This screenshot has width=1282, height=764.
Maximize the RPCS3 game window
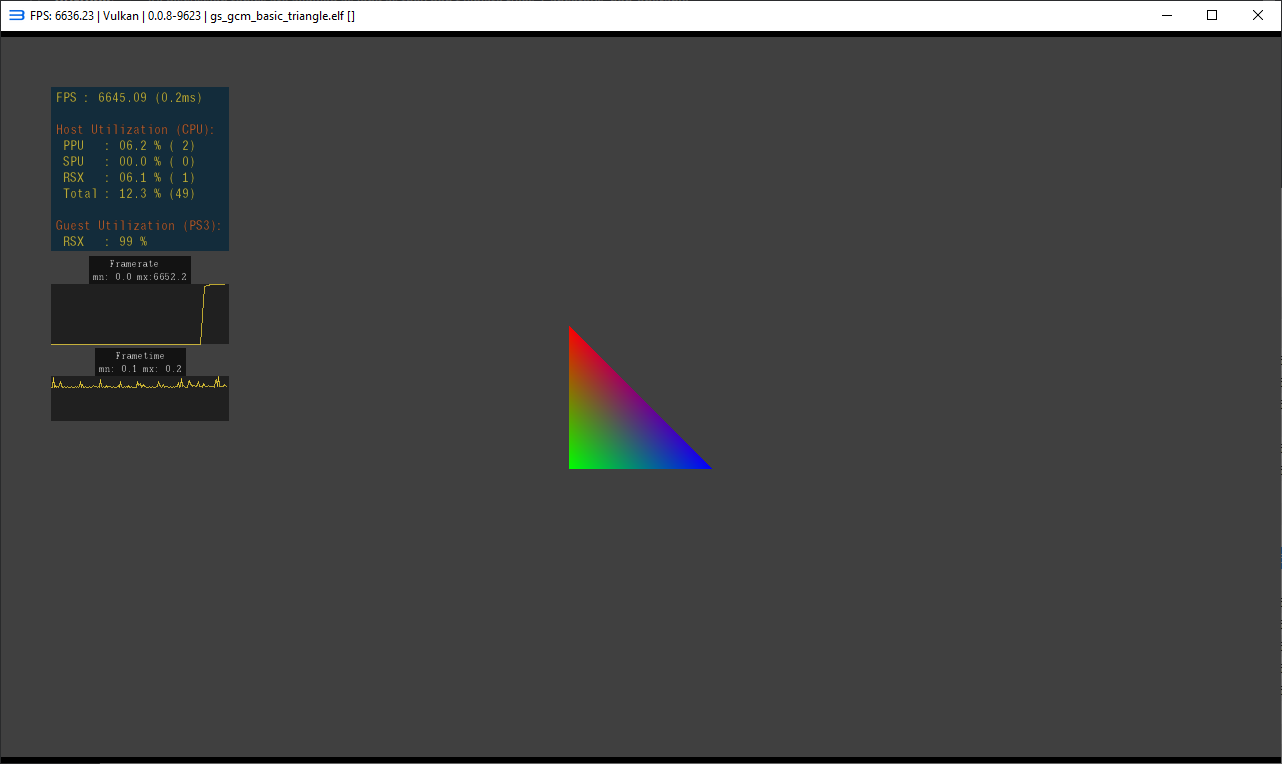[1212, 15]
